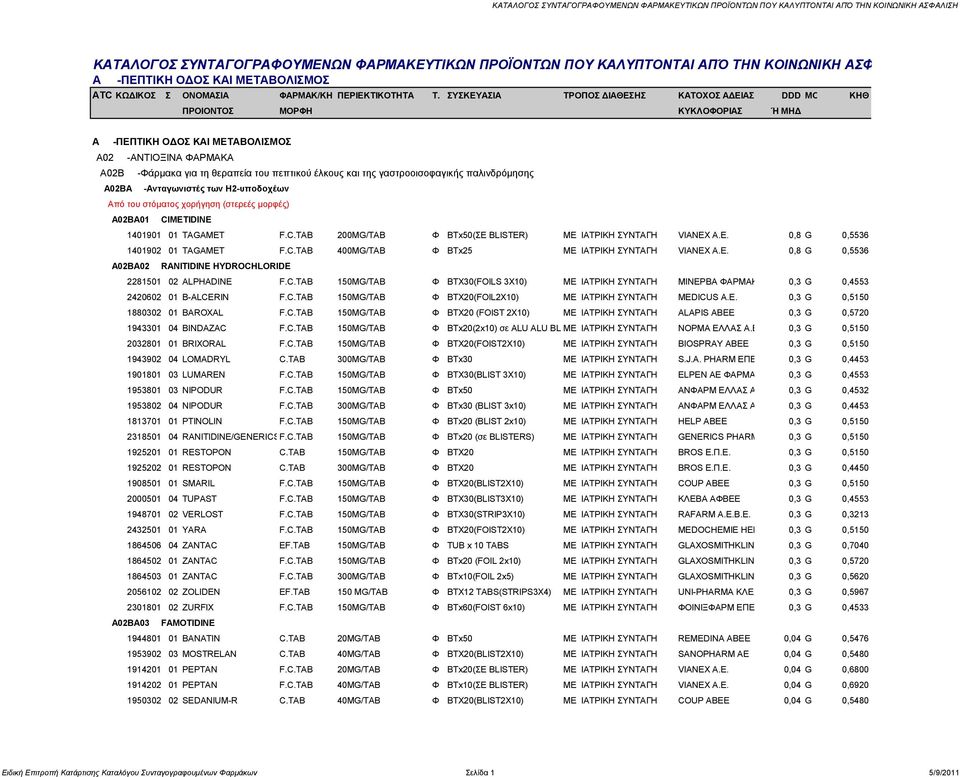Image resolution: width=960 pixels, height=777 pixels.
Task: Click code 1864502 in the ZANTAC row
Action: 144,561
